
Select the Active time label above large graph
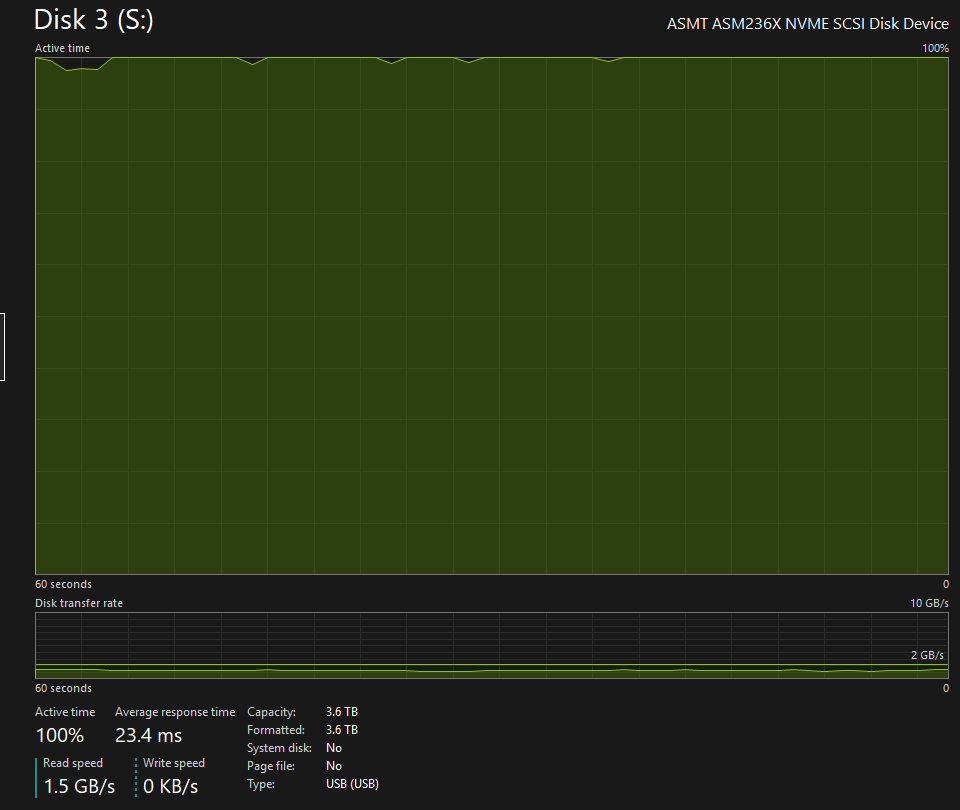pos(62,48)
